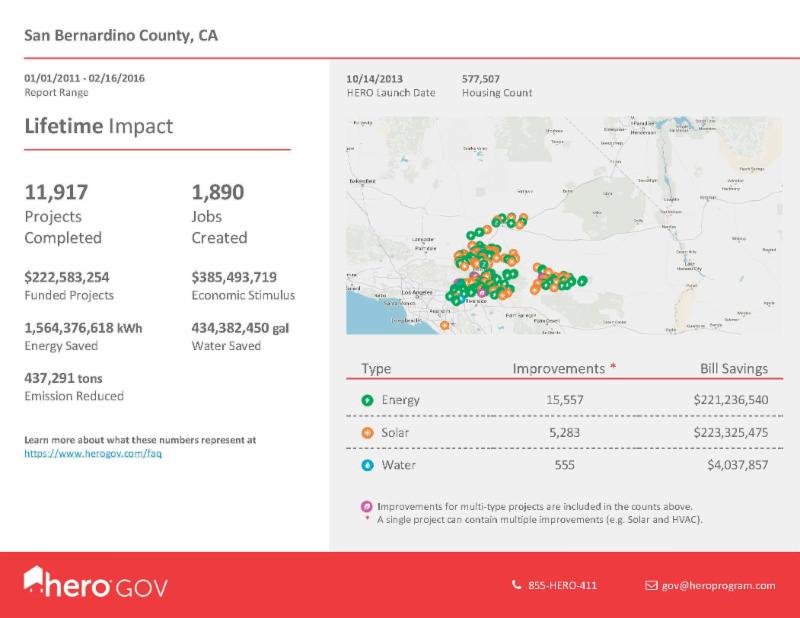The height and width of the screenshot is (618, 800).
Task: Click the Los Angeles label on the map
Action: tap(417, 292)
